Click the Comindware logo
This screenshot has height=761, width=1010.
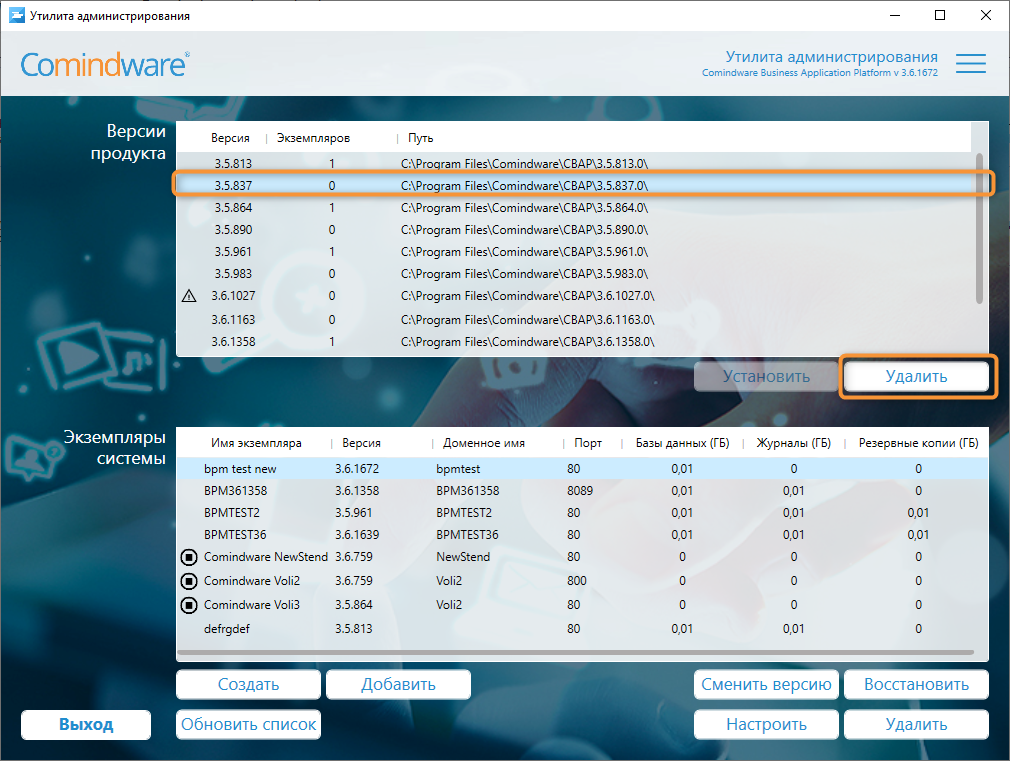coord(105,64)
